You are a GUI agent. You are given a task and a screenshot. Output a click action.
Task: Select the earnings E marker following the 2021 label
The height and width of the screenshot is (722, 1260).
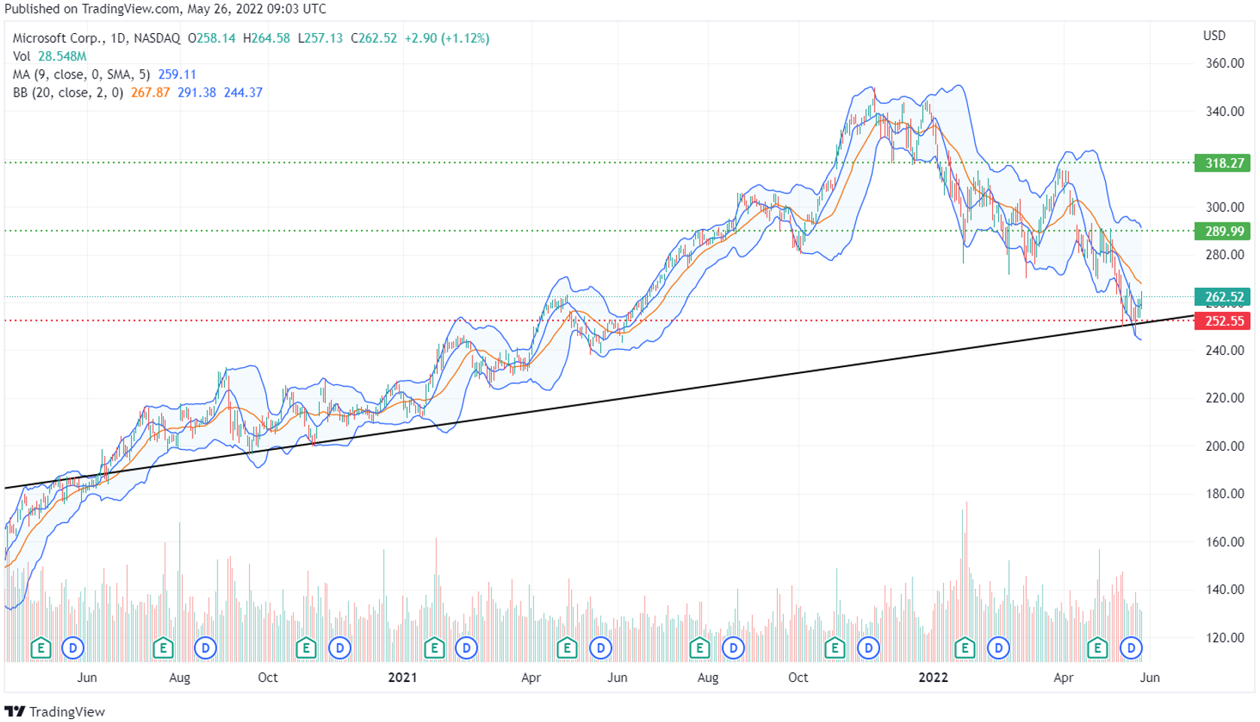(x=434, y=649)
